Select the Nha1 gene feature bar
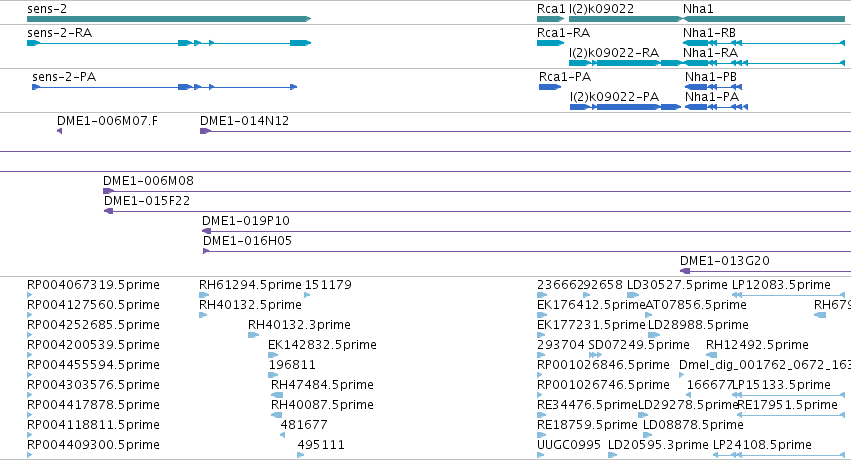 pos(764,19)
